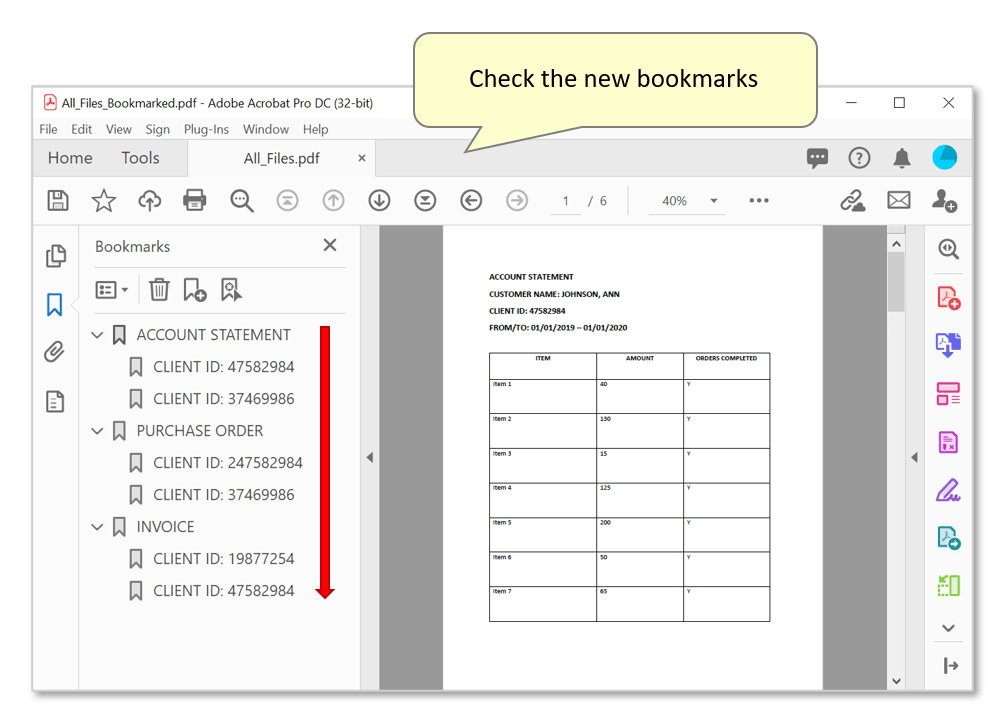Save the document
This screenshot has height=727, width=1006.
(57, 200)
